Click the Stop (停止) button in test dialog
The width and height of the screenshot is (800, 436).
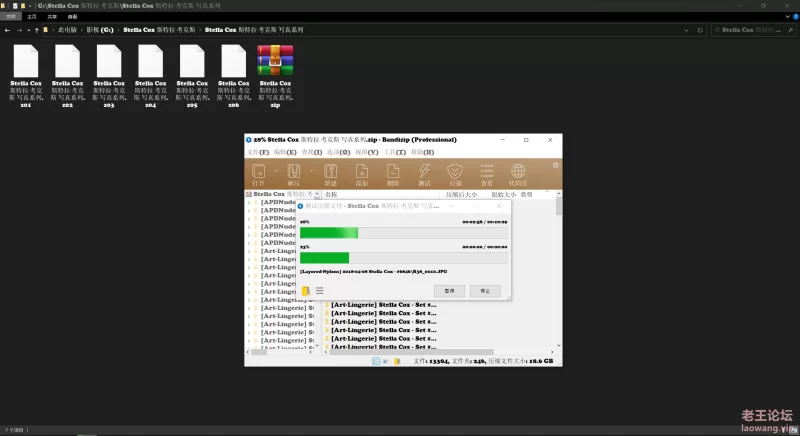click(485, 291)
